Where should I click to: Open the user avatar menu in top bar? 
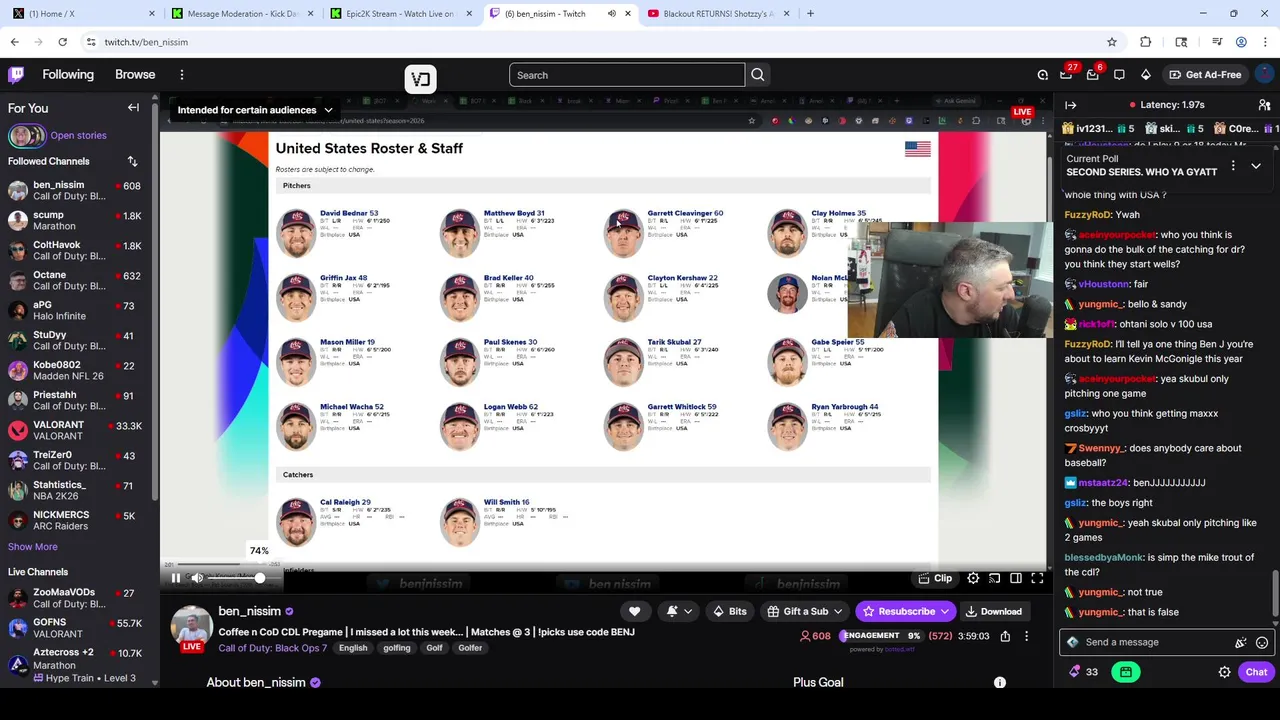(x=1265, y=74)
